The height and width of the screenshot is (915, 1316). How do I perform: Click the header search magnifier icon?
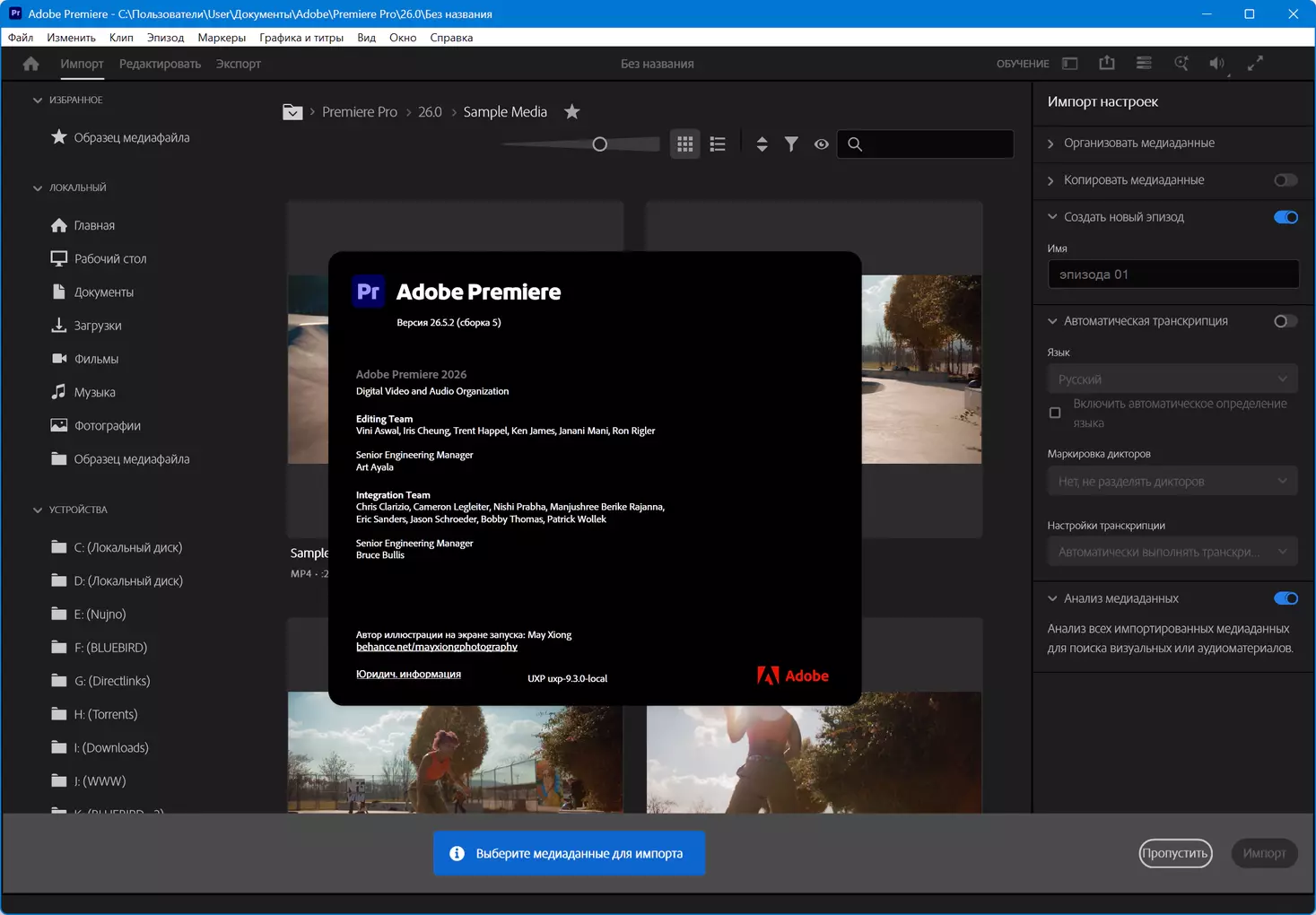click(x=1181, y=64)
